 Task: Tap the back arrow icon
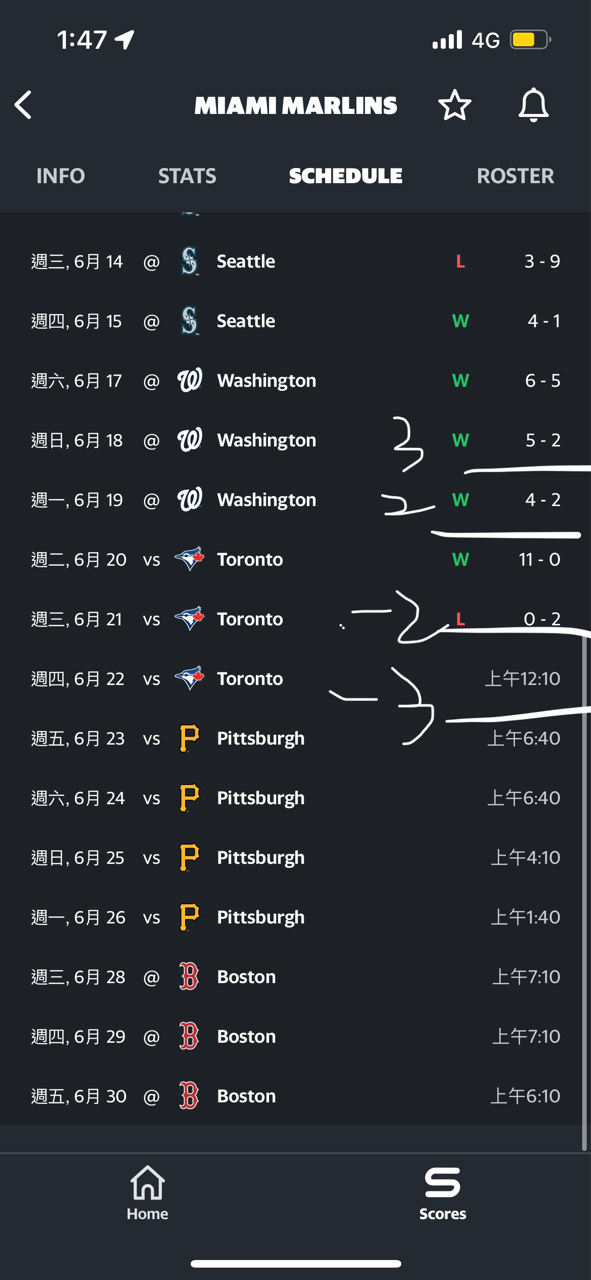coord(23,104)
